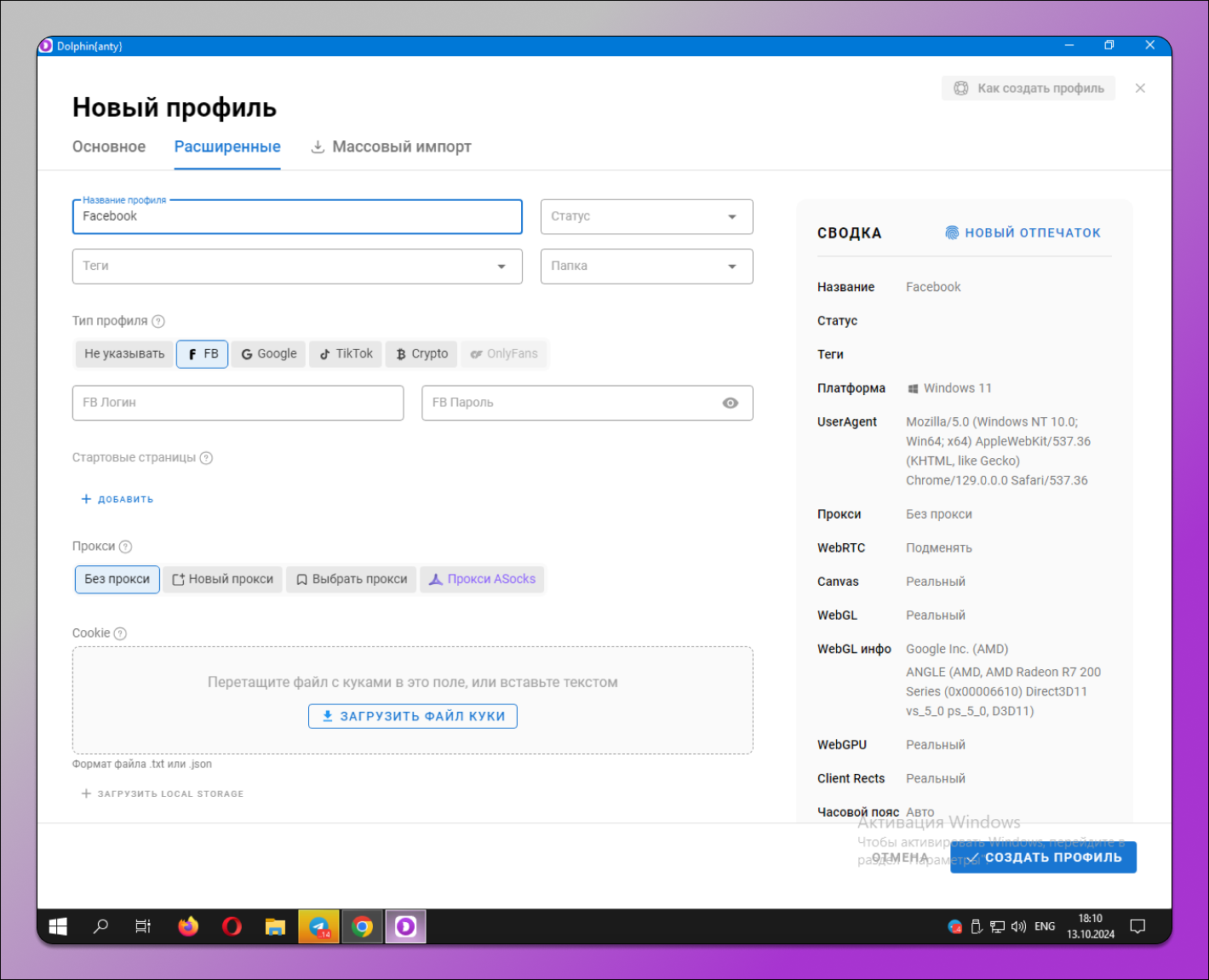Open Telegram from the taskbar
Screen dimensions: 1209x980
click(x=318, y=926)
